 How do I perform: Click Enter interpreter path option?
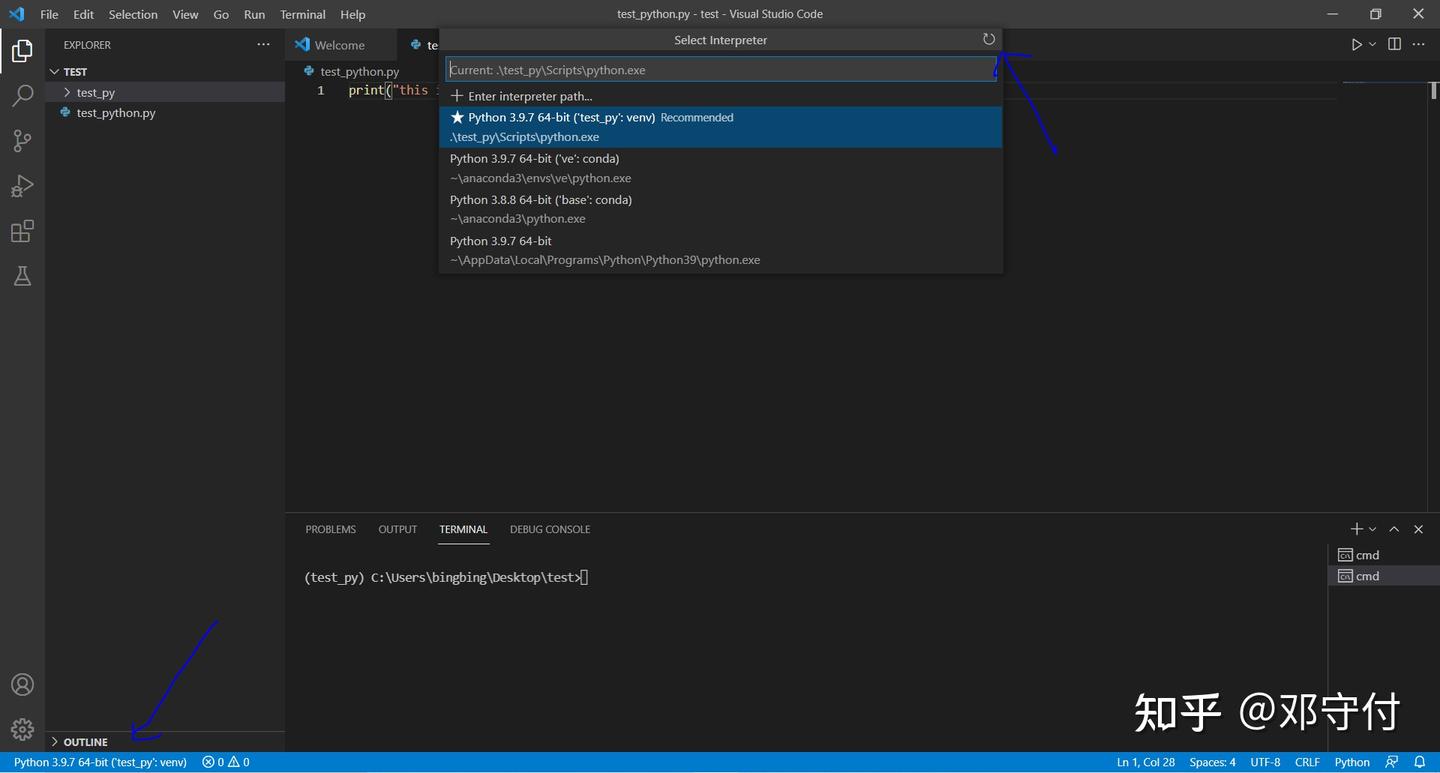[x=530, y=96]
